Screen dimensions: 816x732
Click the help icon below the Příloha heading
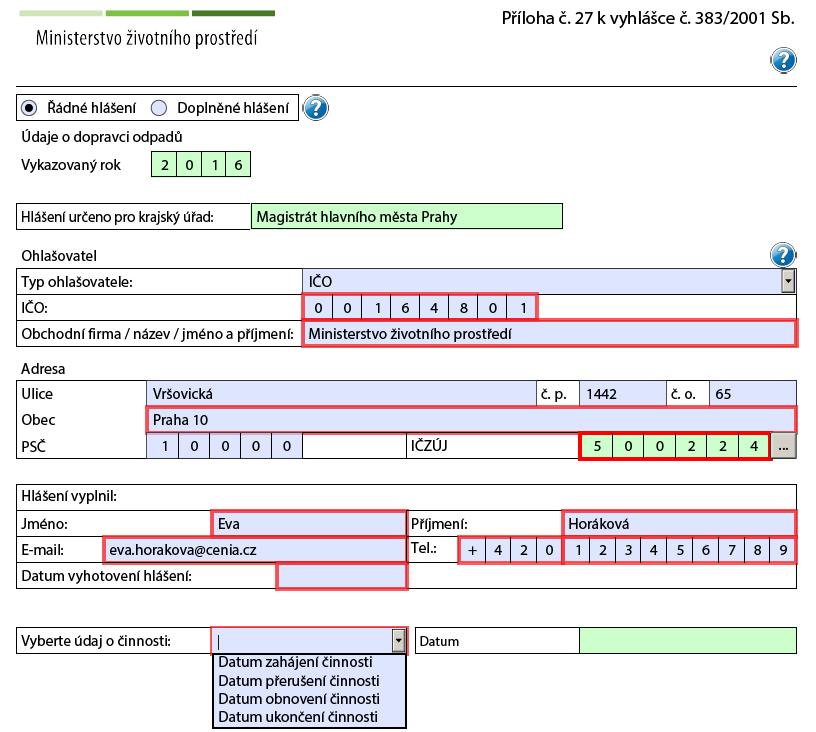[x=783, y=60]
